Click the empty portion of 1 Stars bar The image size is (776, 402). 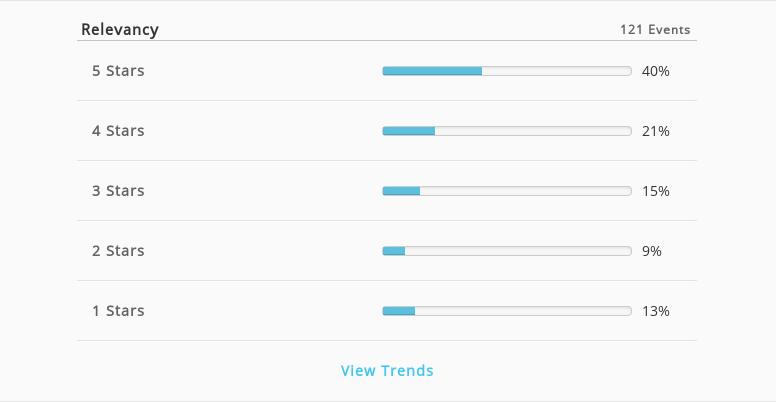[x=523, y=311]
